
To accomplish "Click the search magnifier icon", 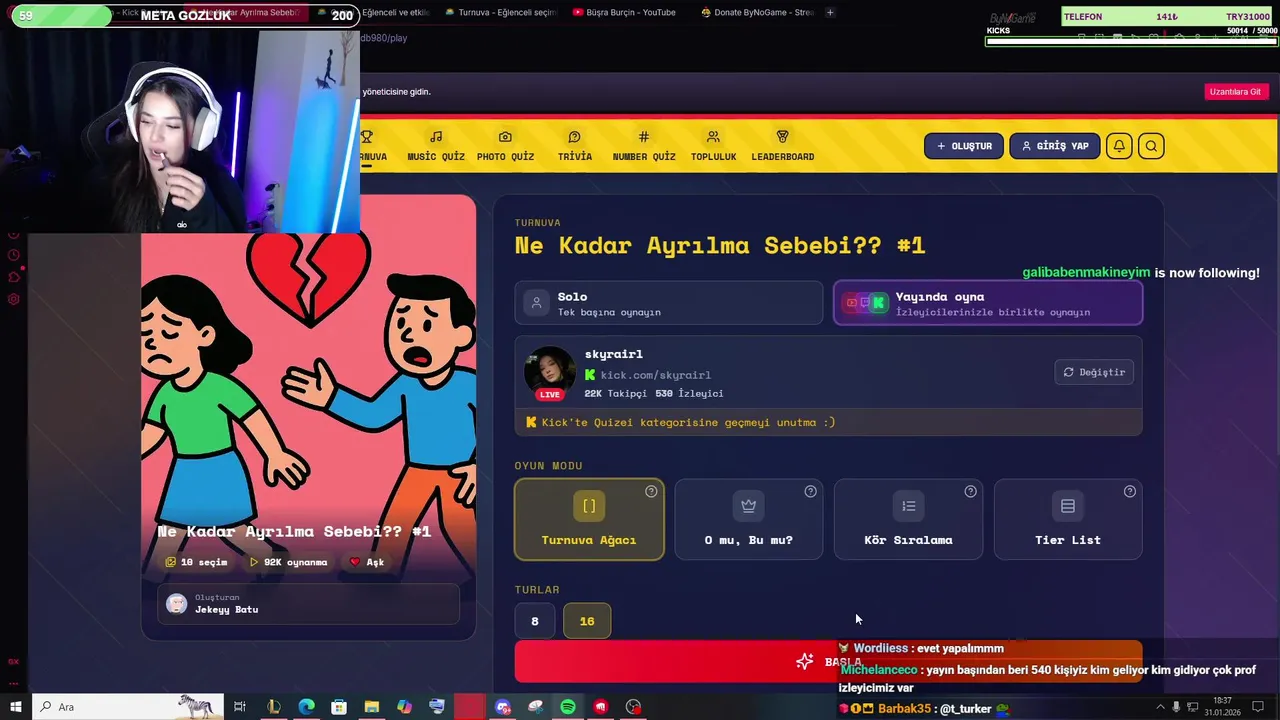I will coord(1151,146).
